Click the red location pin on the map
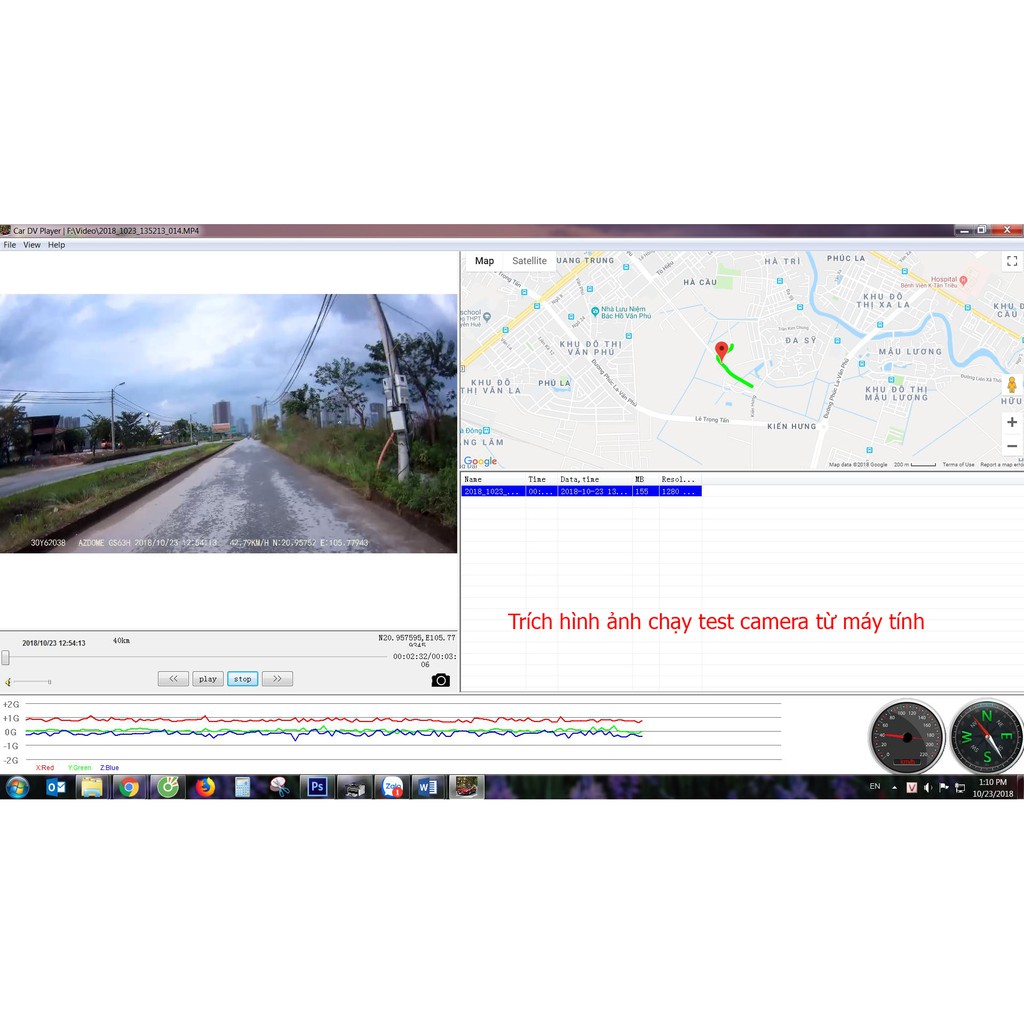The image size is (1024, 1024). (x=721, y=350)
